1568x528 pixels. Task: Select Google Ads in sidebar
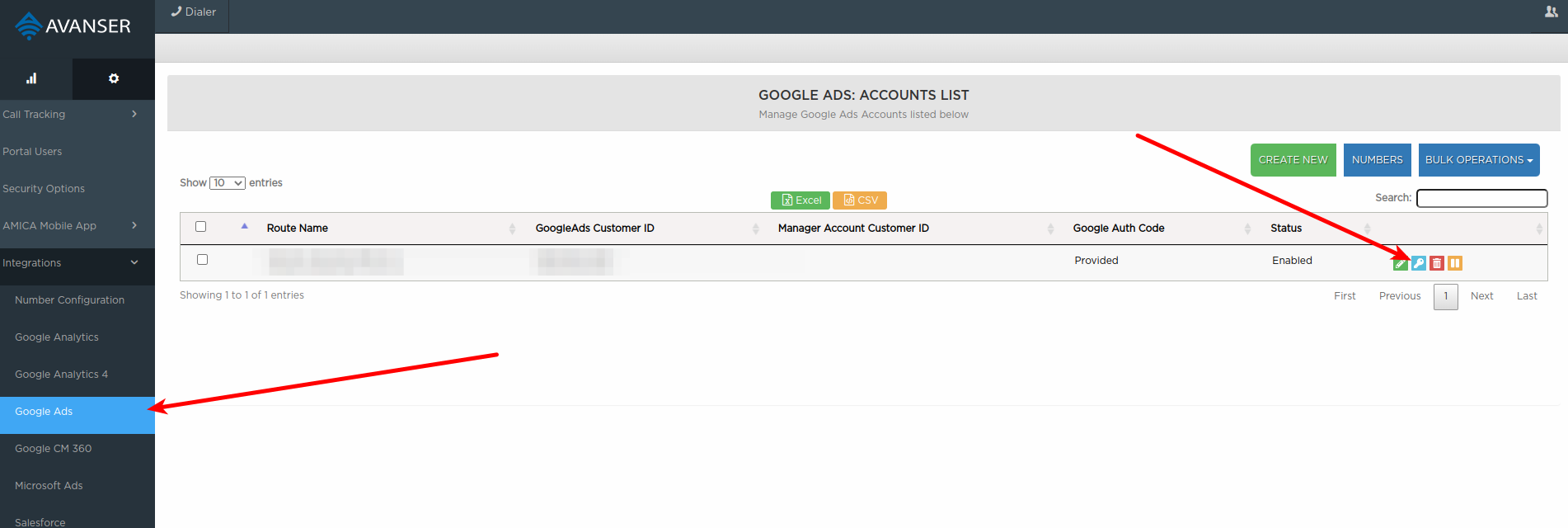[77, 415]
